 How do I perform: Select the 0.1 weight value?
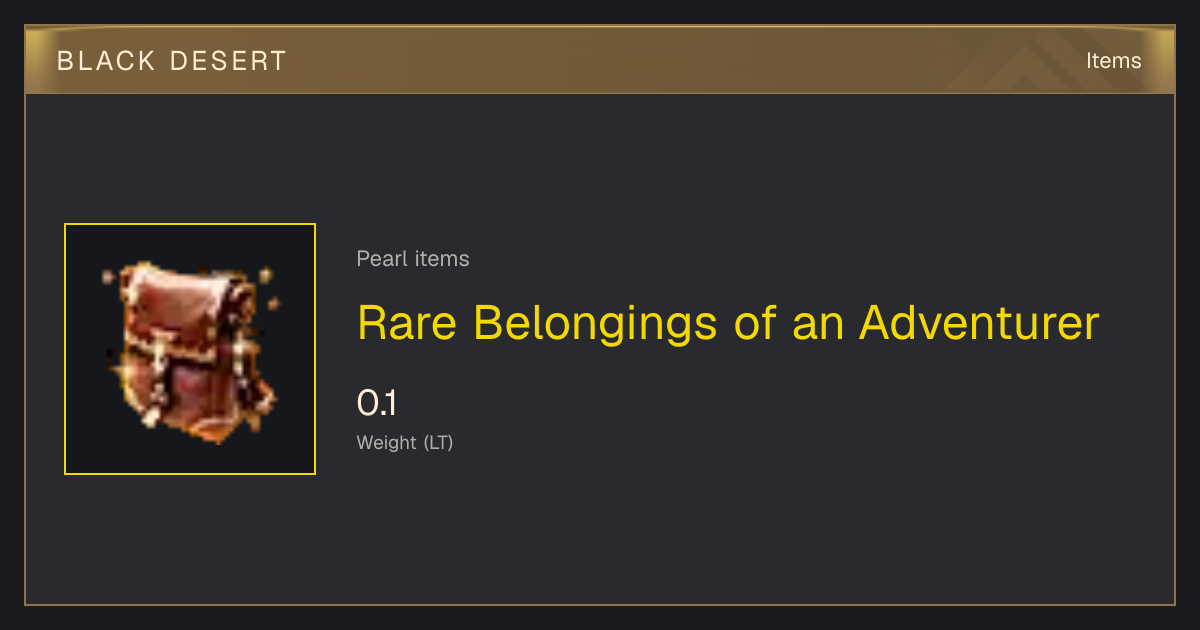click(377, 403)
